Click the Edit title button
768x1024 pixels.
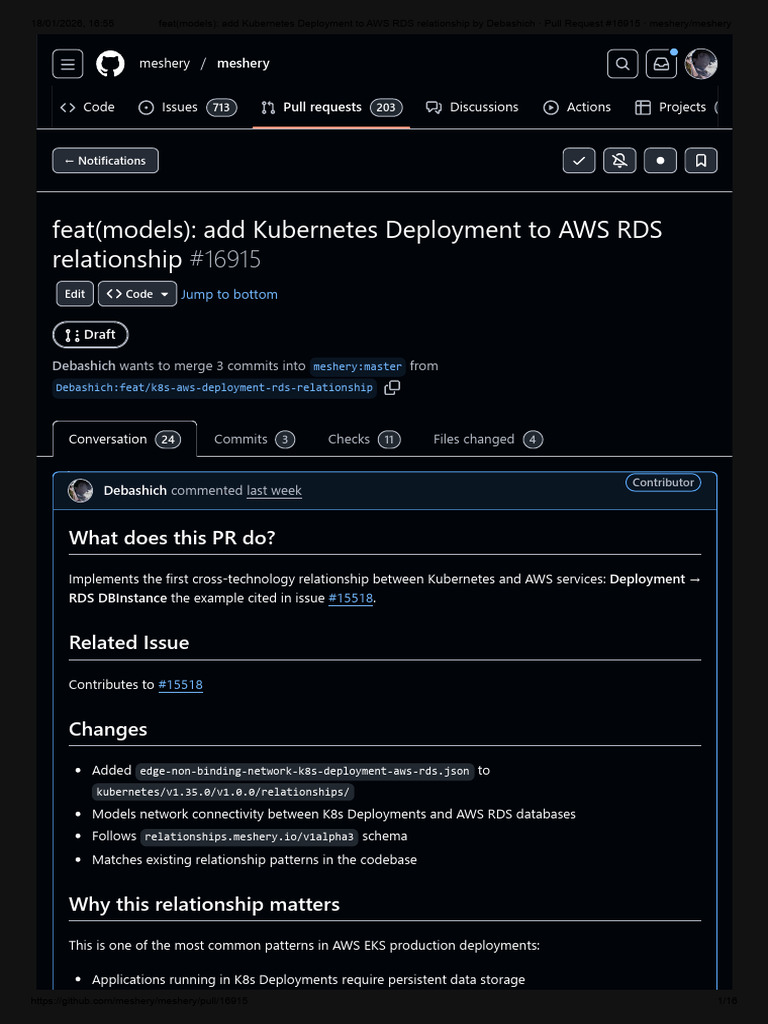[x=75, y=294]
